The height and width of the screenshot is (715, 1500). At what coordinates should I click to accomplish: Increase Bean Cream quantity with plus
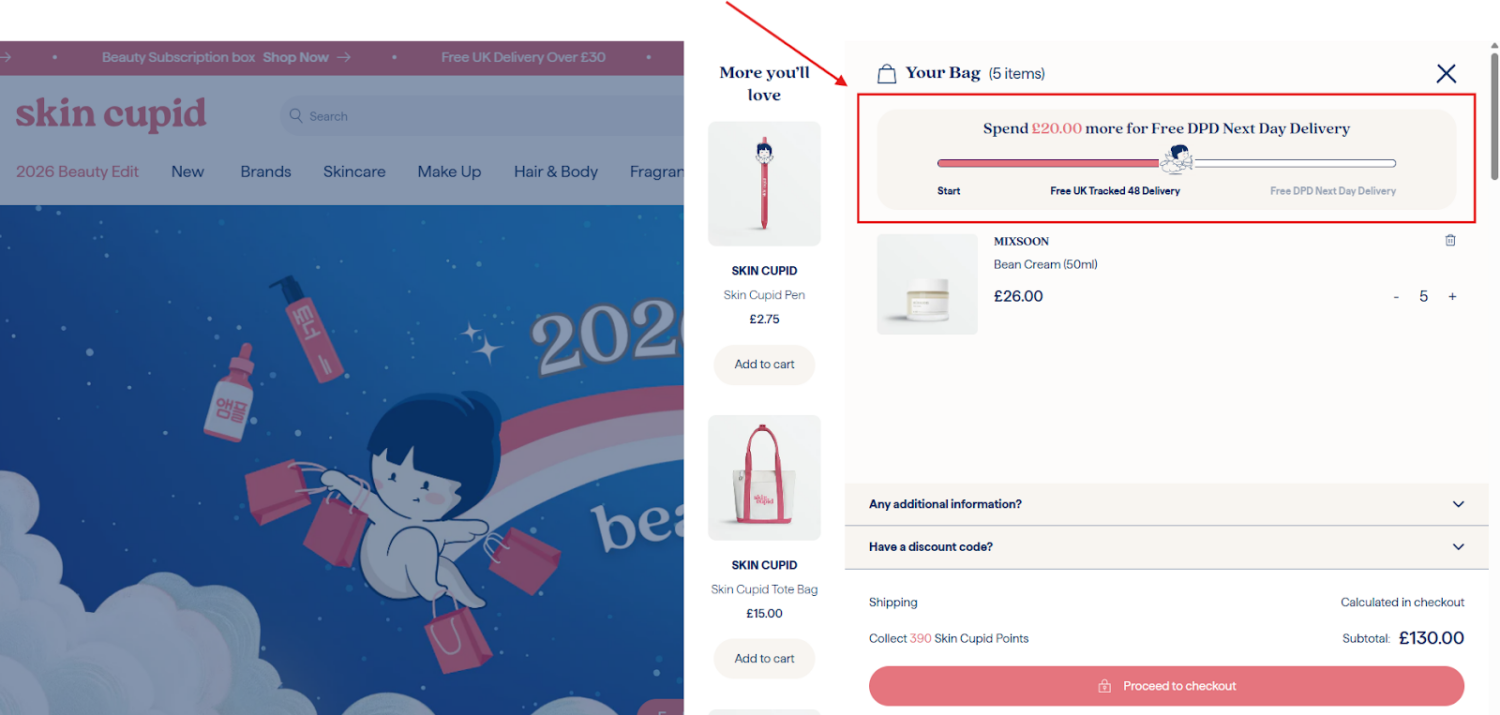click(1452, 297)
